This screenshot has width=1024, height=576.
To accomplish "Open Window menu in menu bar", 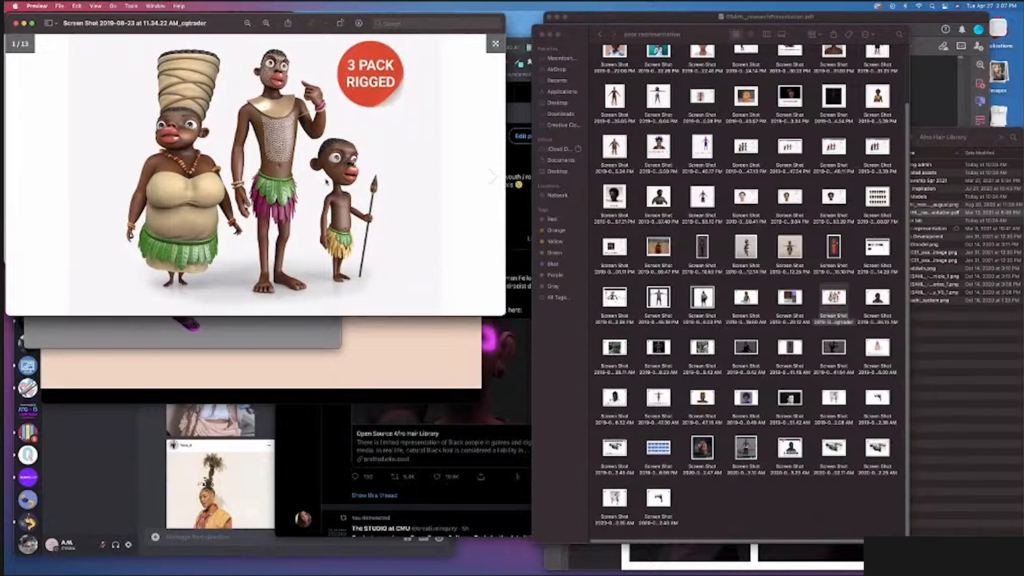I will point(155,6).
